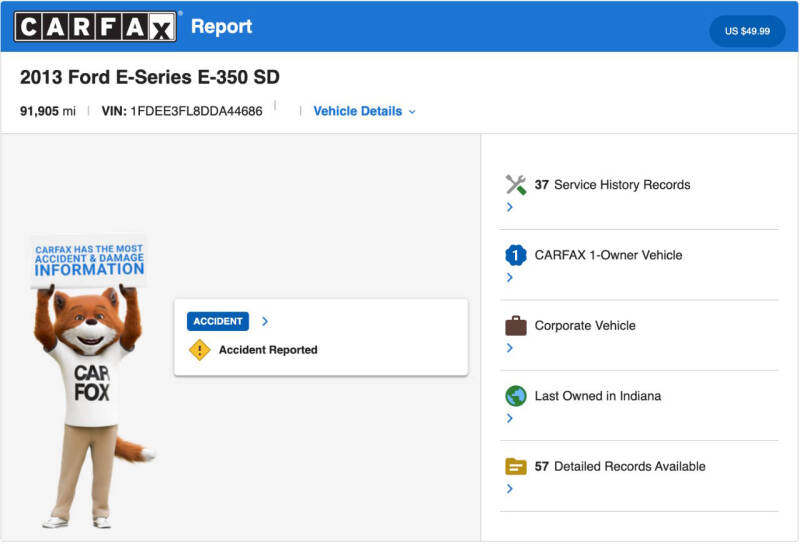Expand chevron under Detailed Records Available

[510, 488]
